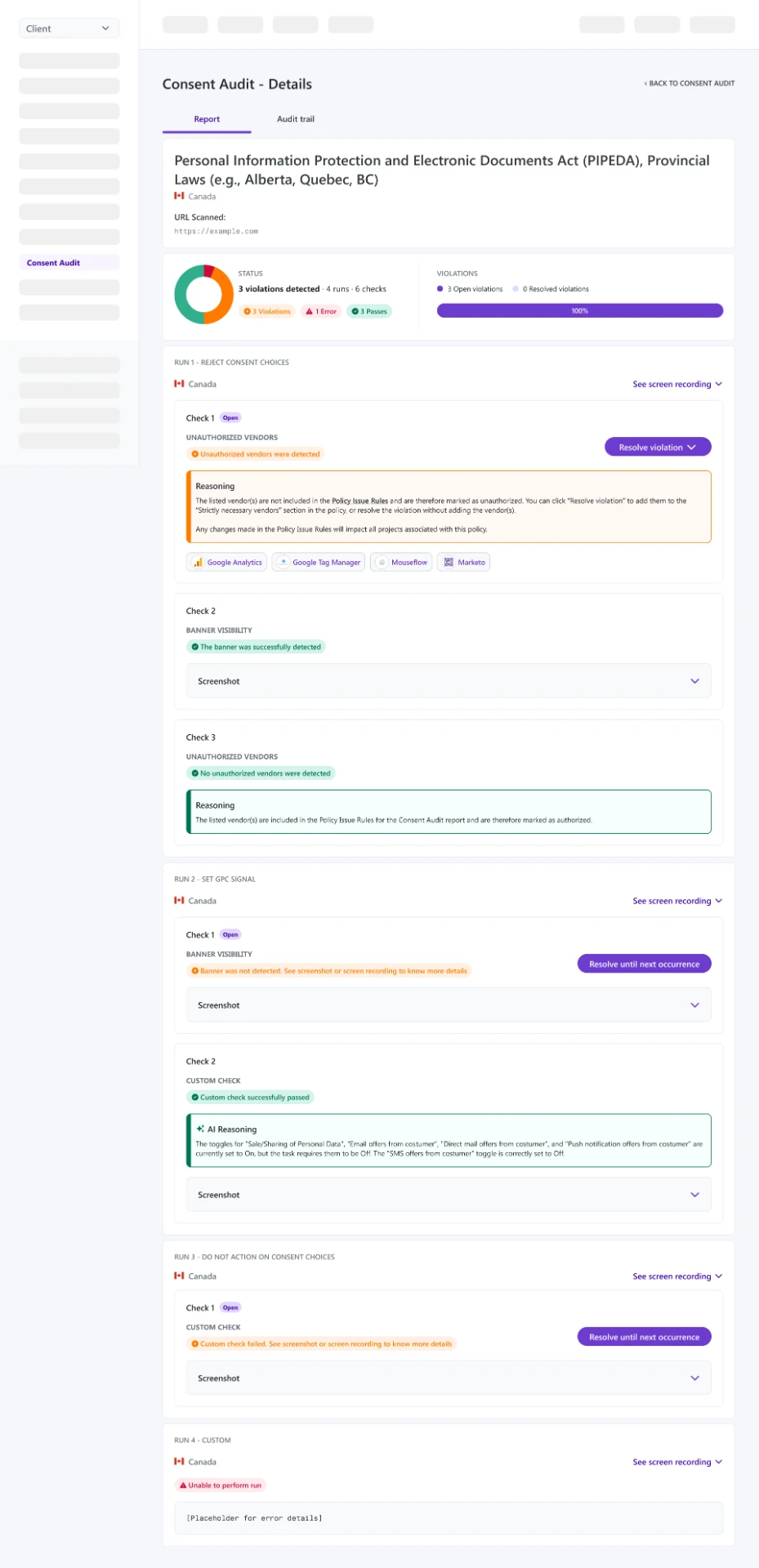Expand Run 2 screen recording
The width and height of the screenshot is (759, 1568).
pyautogui.click(x=677, y=902)
